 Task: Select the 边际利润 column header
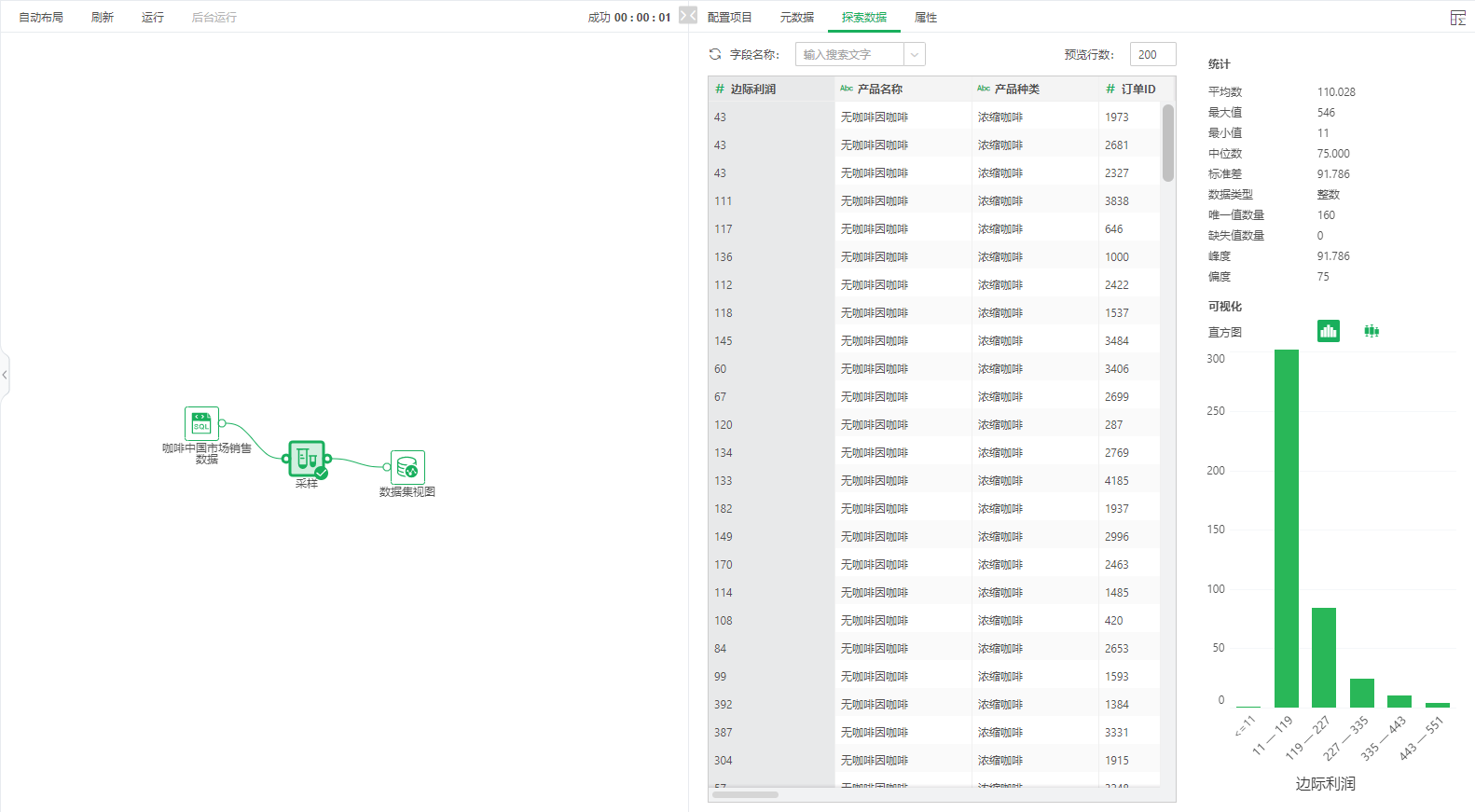pyautogui.click(x=752, y=89)
